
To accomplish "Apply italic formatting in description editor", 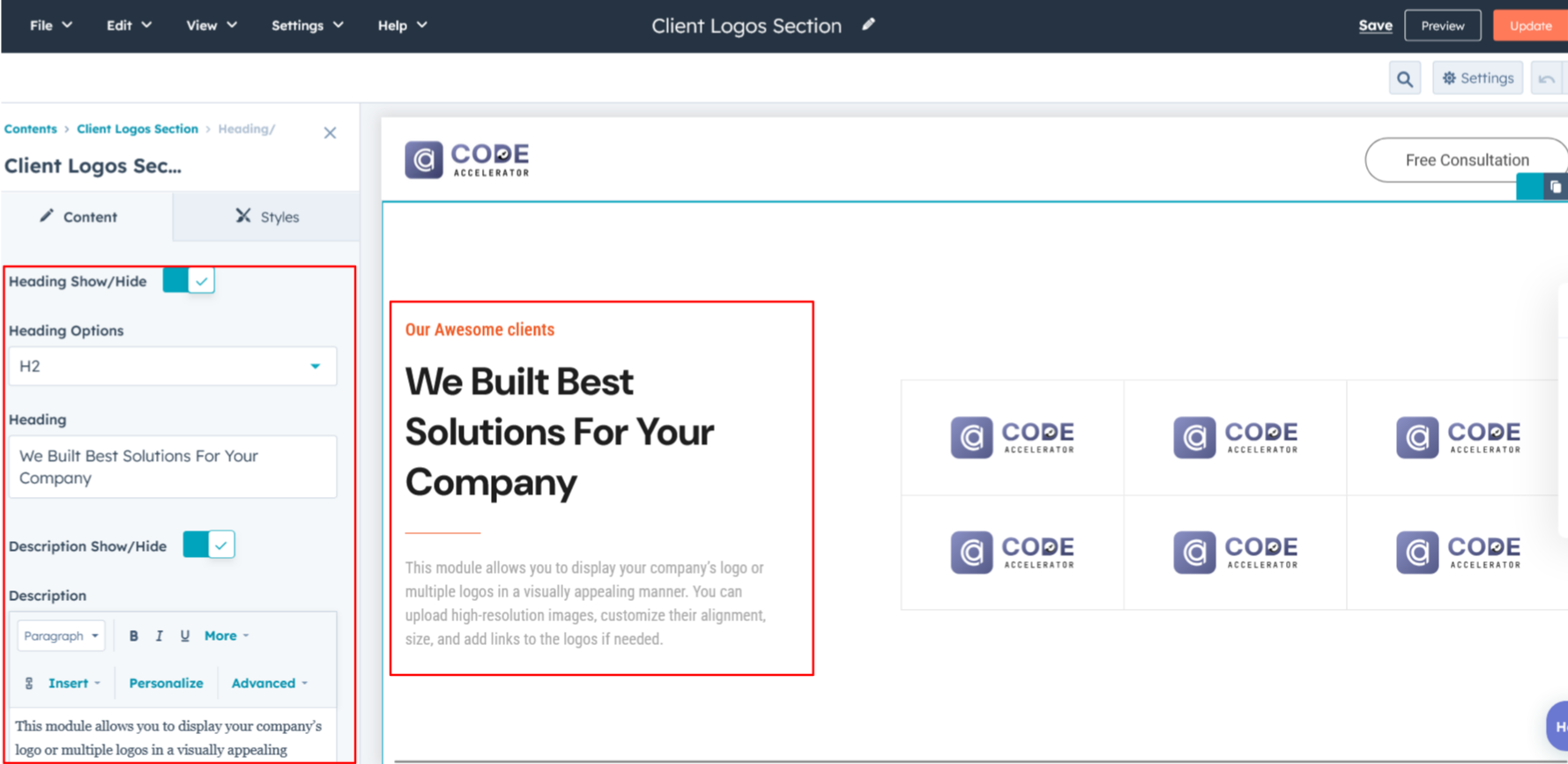I will point(160,635).
